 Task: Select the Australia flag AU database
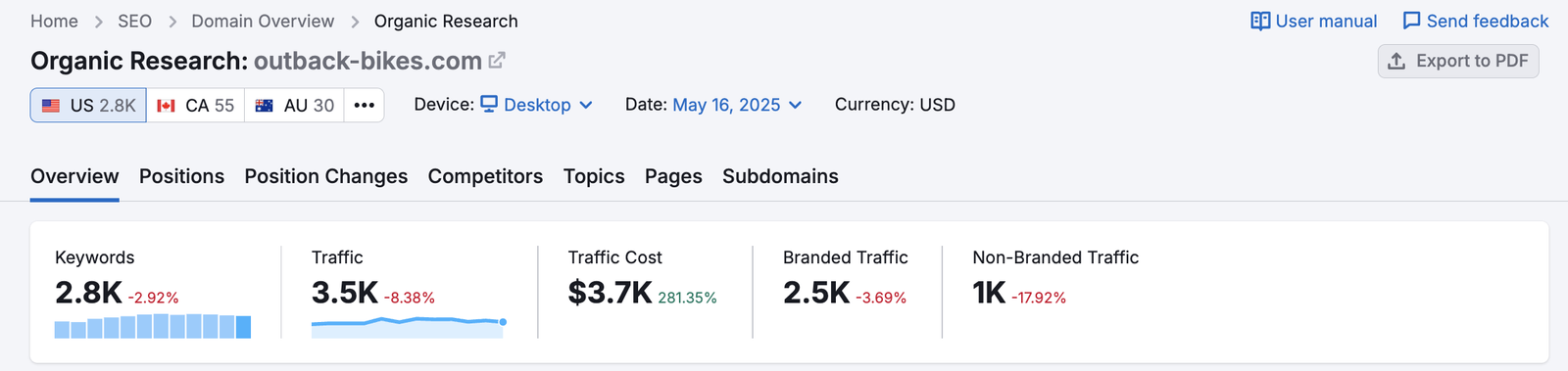click(x=294, y=105)
